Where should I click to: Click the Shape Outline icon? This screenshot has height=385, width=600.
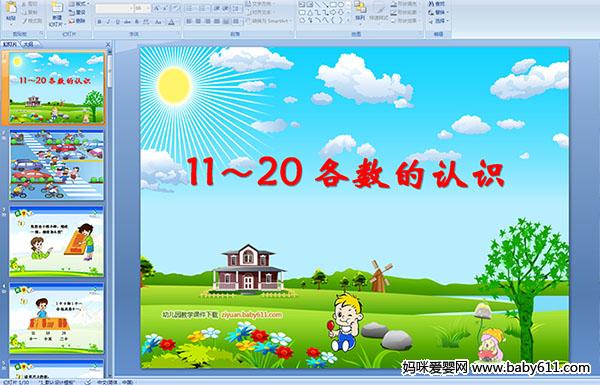394,12
